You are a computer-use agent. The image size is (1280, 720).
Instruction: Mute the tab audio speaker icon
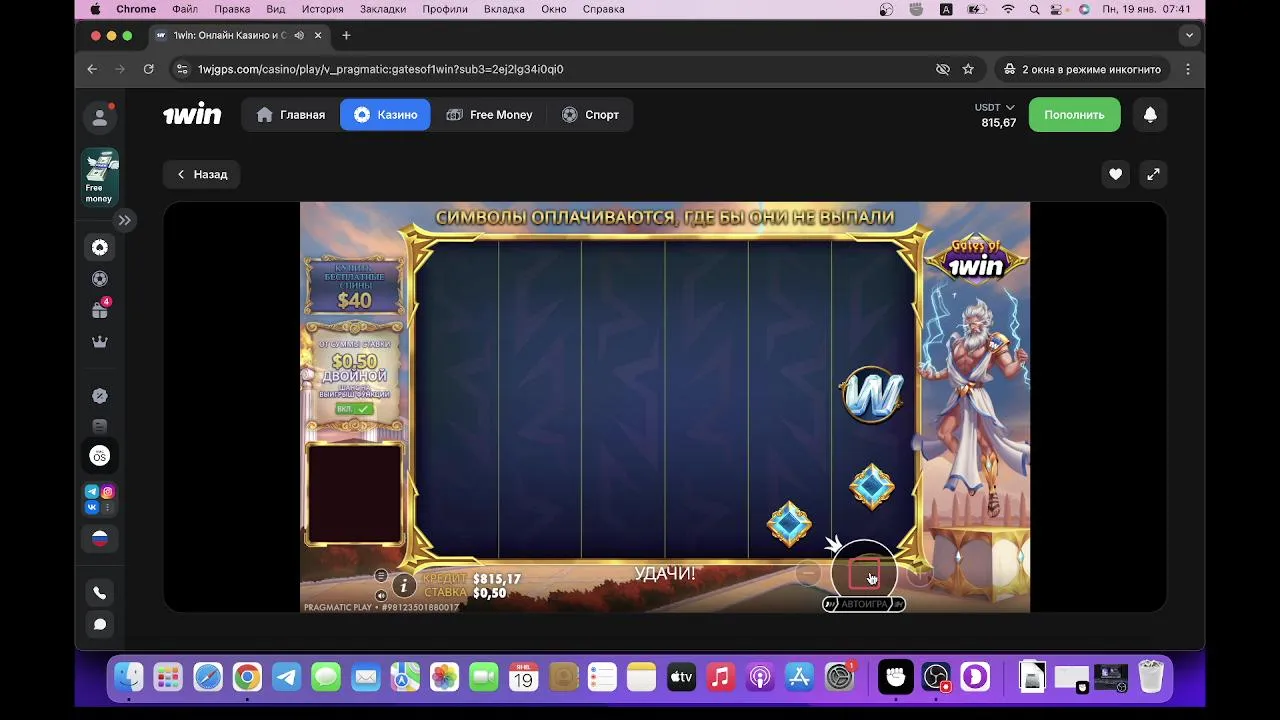coord(299,35)
